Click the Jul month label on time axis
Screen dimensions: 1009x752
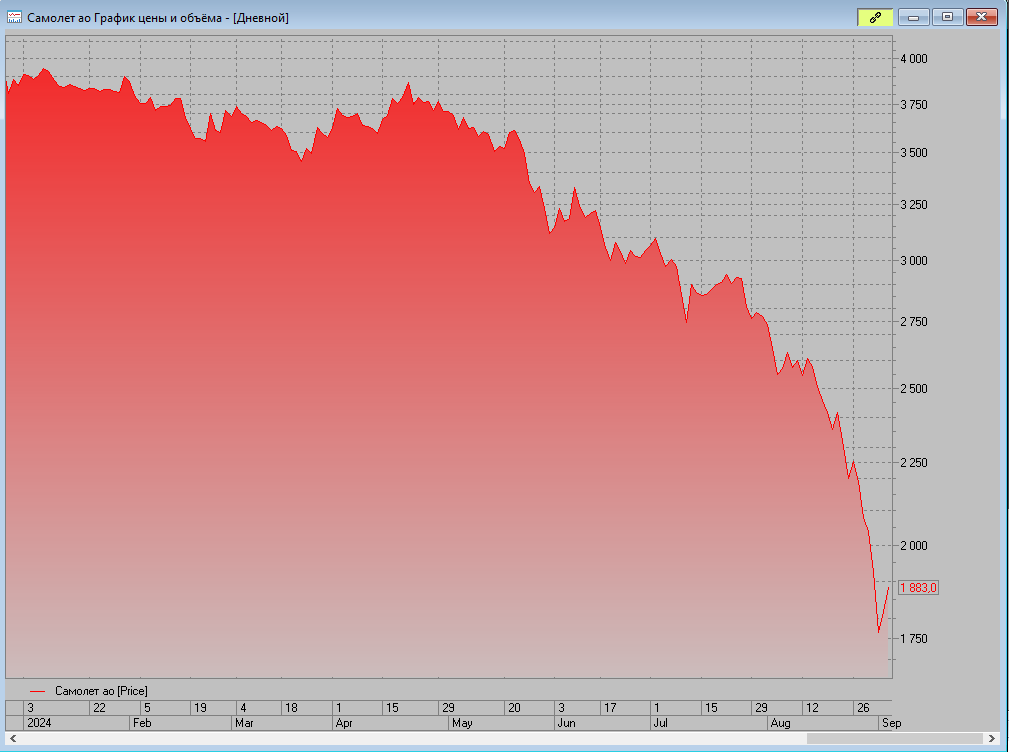pos(660,723)
